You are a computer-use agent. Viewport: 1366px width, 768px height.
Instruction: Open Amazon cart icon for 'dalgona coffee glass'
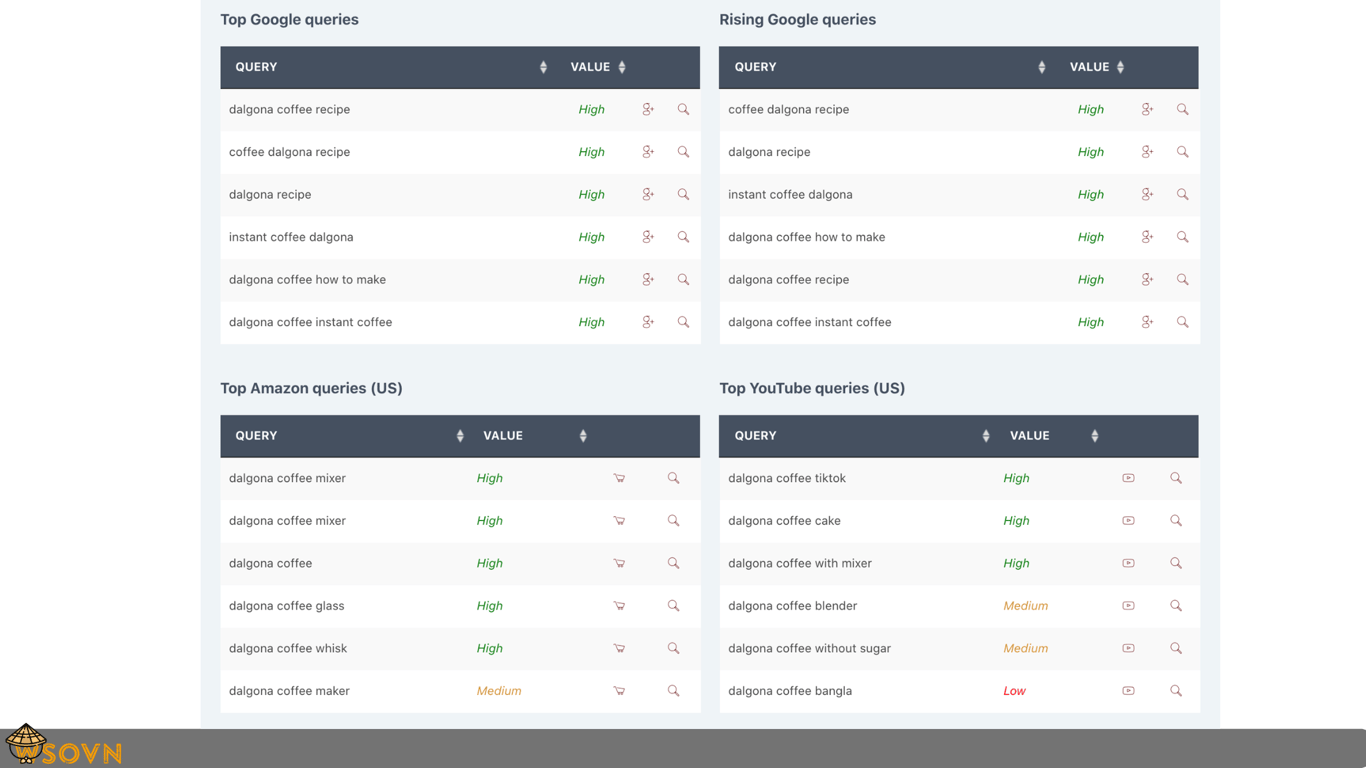pyautogui.click(x=619, y=606)
